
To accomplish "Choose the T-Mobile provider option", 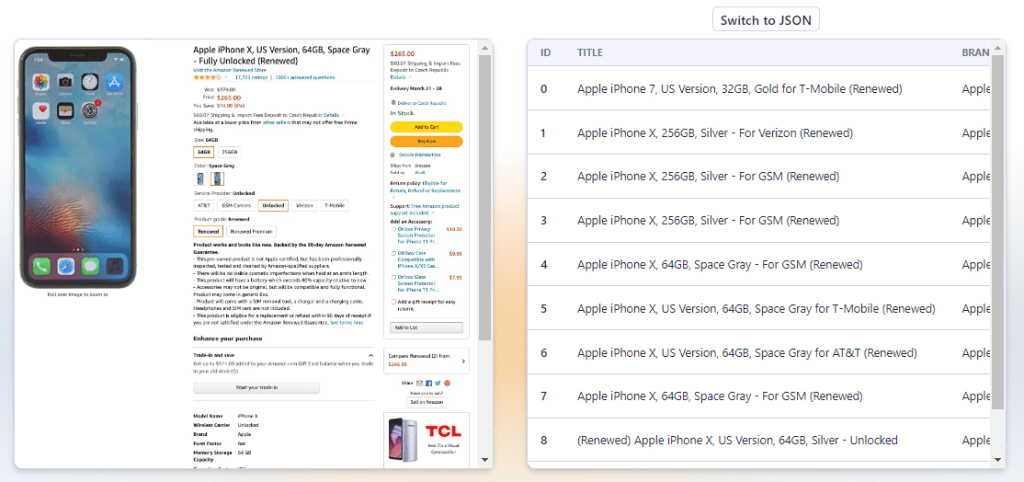I will (x=334, y=206).
